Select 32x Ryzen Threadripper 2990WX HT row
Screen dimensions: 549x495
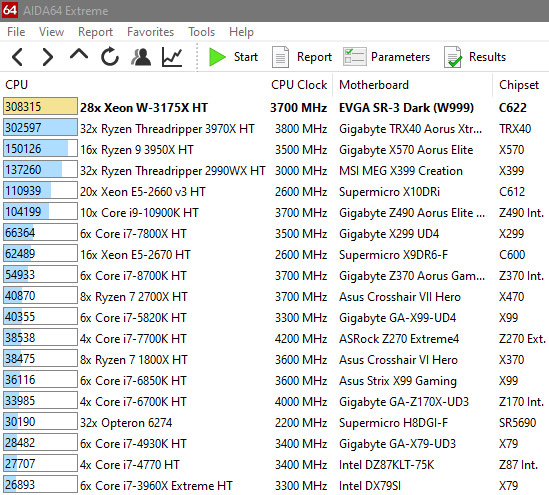[x=274, y=170]
